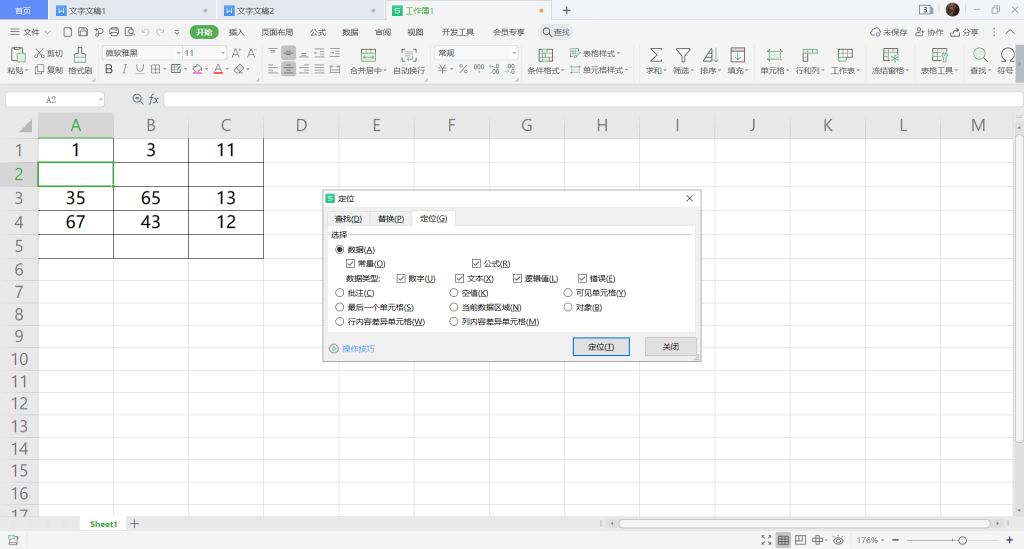The width and height of the screenshot is (1024, 549).
Task: Click the increase font size icon
Action: pos(236,53)
